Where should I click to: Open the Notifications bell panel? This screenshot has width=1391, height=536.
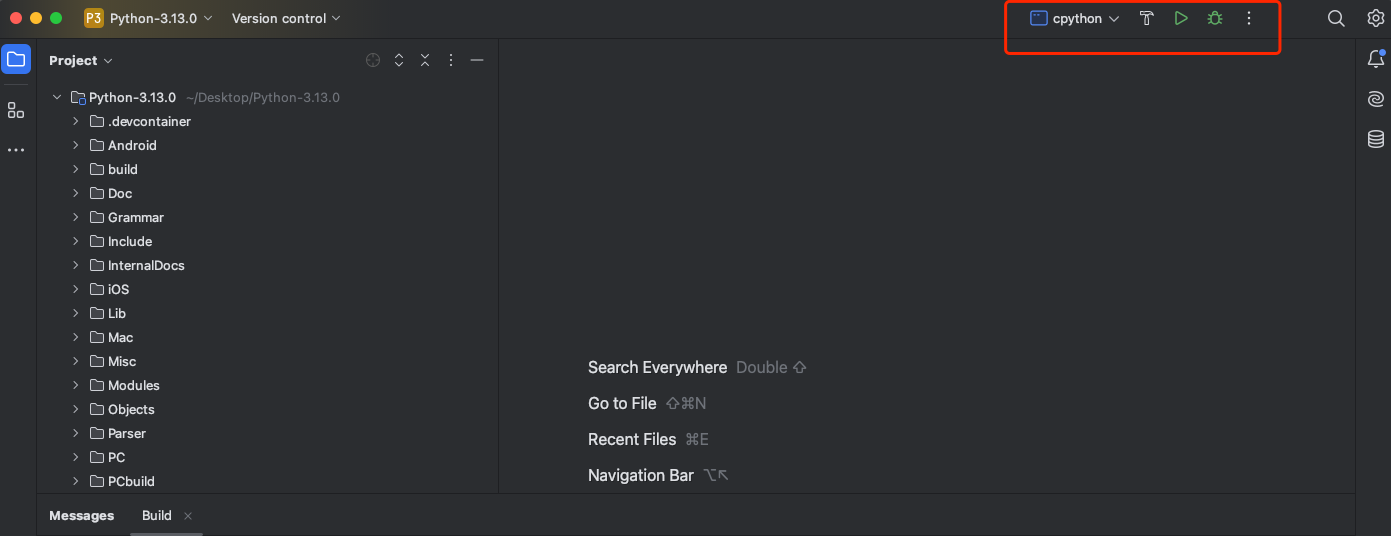1376,60
